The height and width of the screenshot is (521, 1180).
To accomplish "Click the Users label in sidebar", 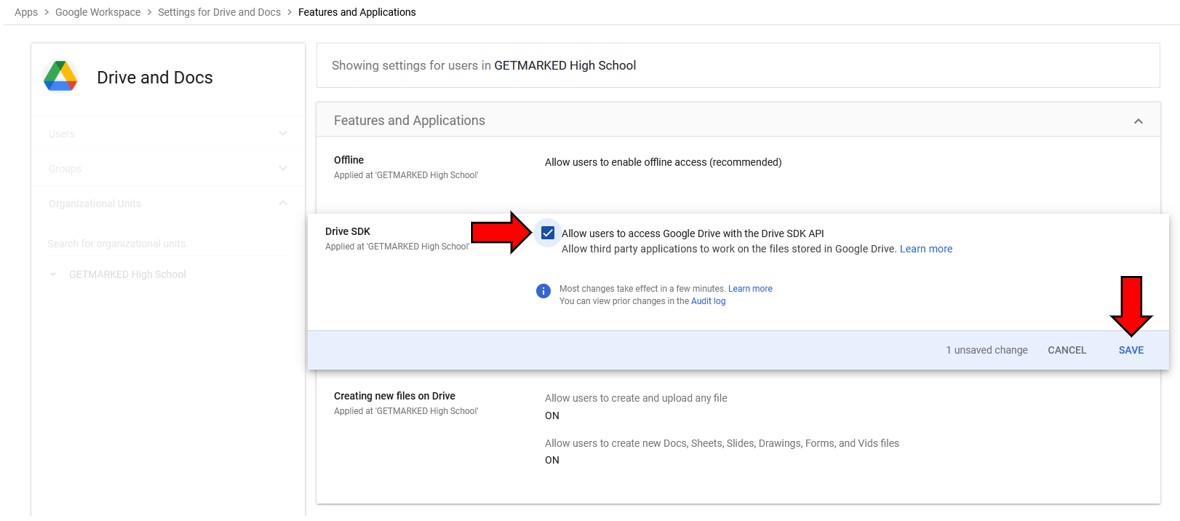I will (62, 133).
